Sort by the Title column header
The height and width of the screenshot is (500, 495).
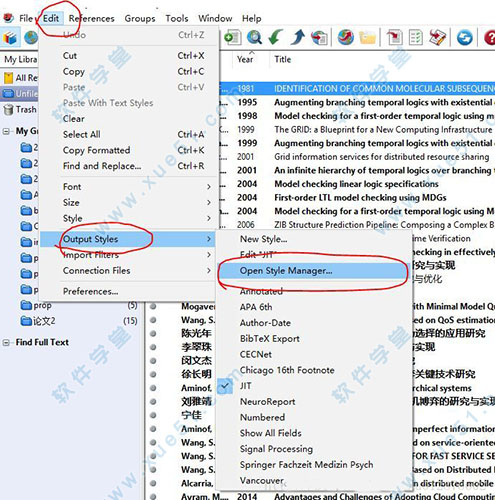pos(283,59)
